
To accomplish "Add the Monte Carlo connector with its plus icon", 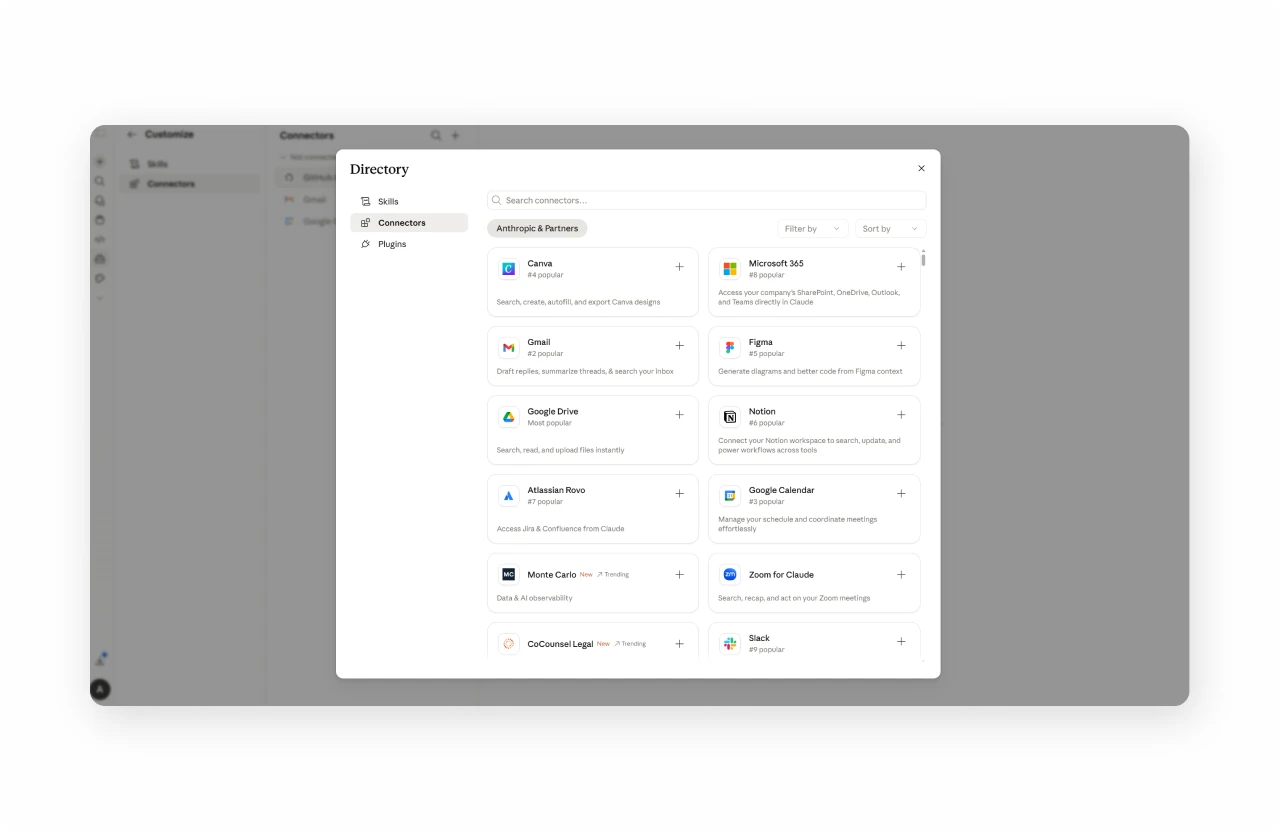I will point(679,575).
